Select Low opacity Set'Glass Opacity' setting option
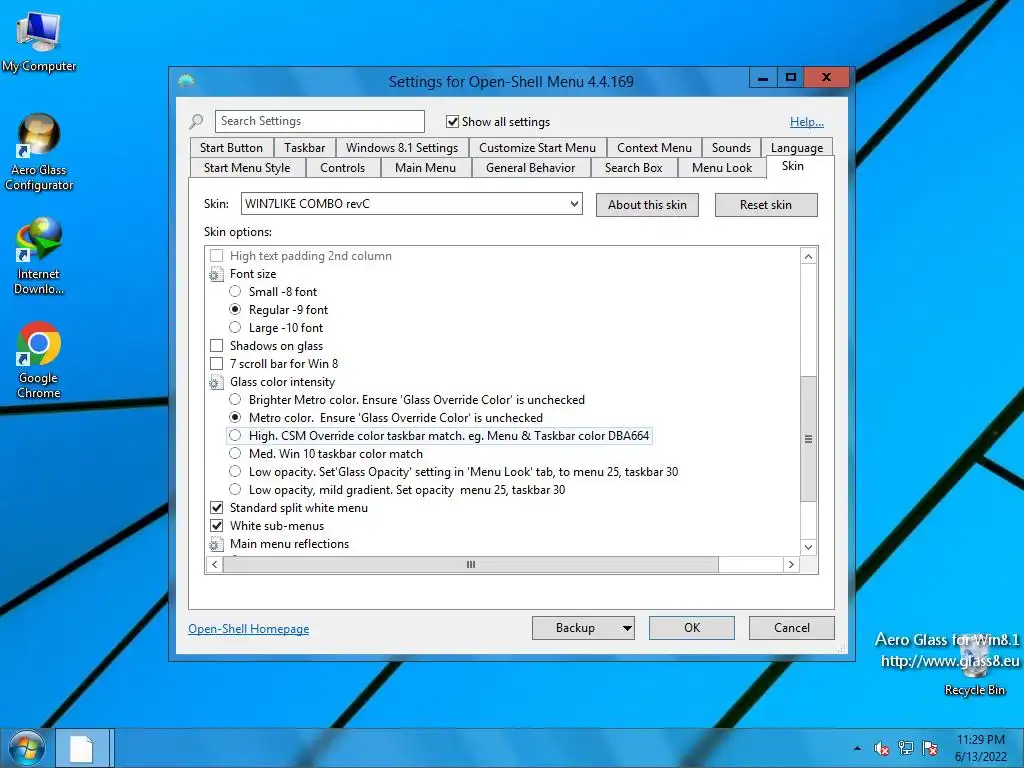 point(235,472)
